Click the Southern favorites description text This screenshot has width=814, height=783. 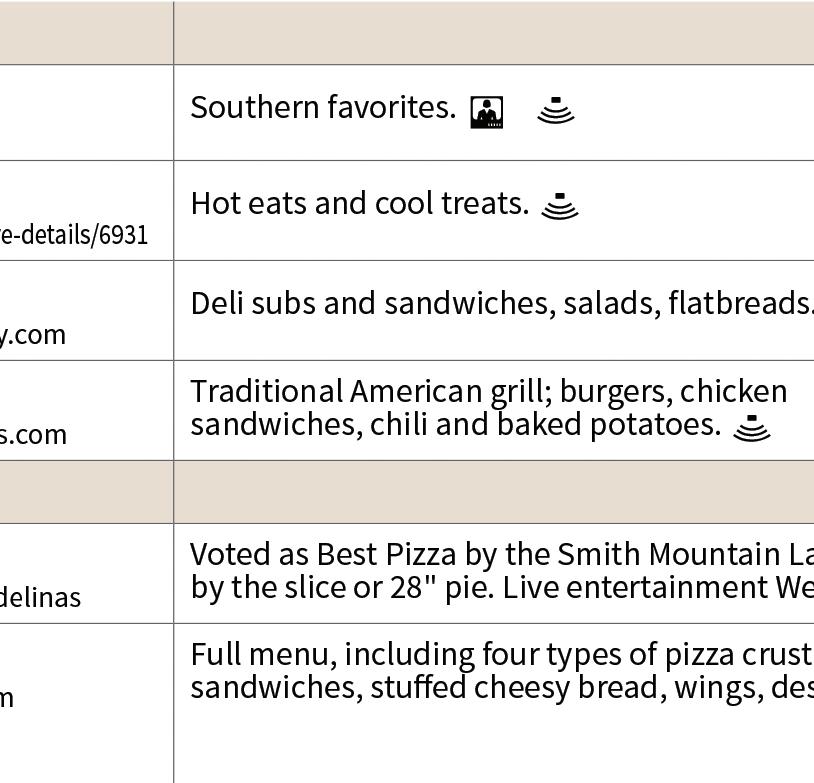click(x=323, y=108)
